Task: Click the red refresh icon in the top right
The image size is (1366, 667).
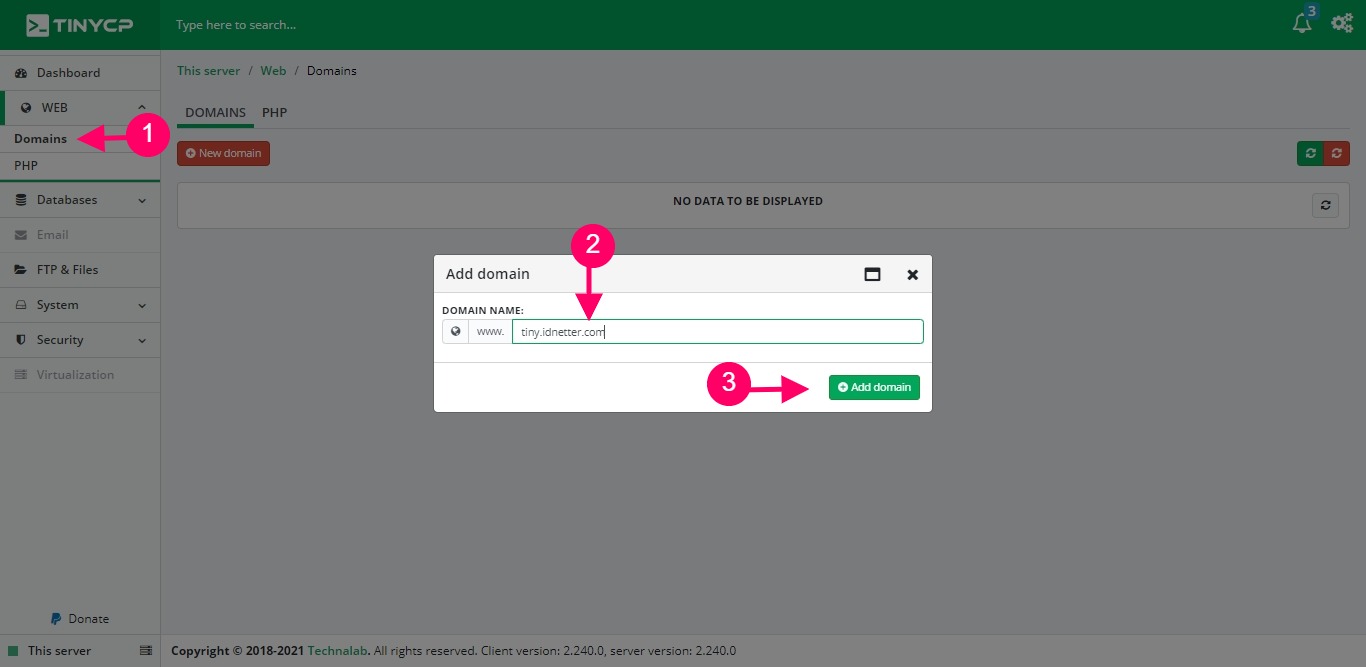Action: coord(1337,153)
